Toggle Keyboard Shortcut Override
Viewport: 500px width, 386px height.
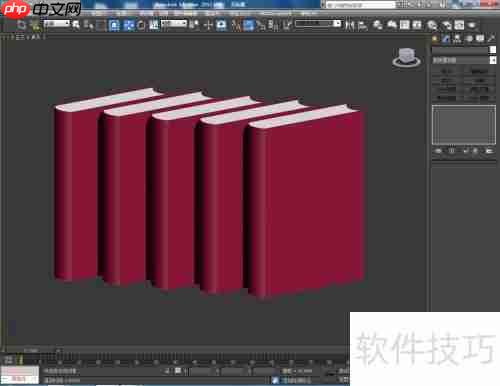[x=221, y=25]
